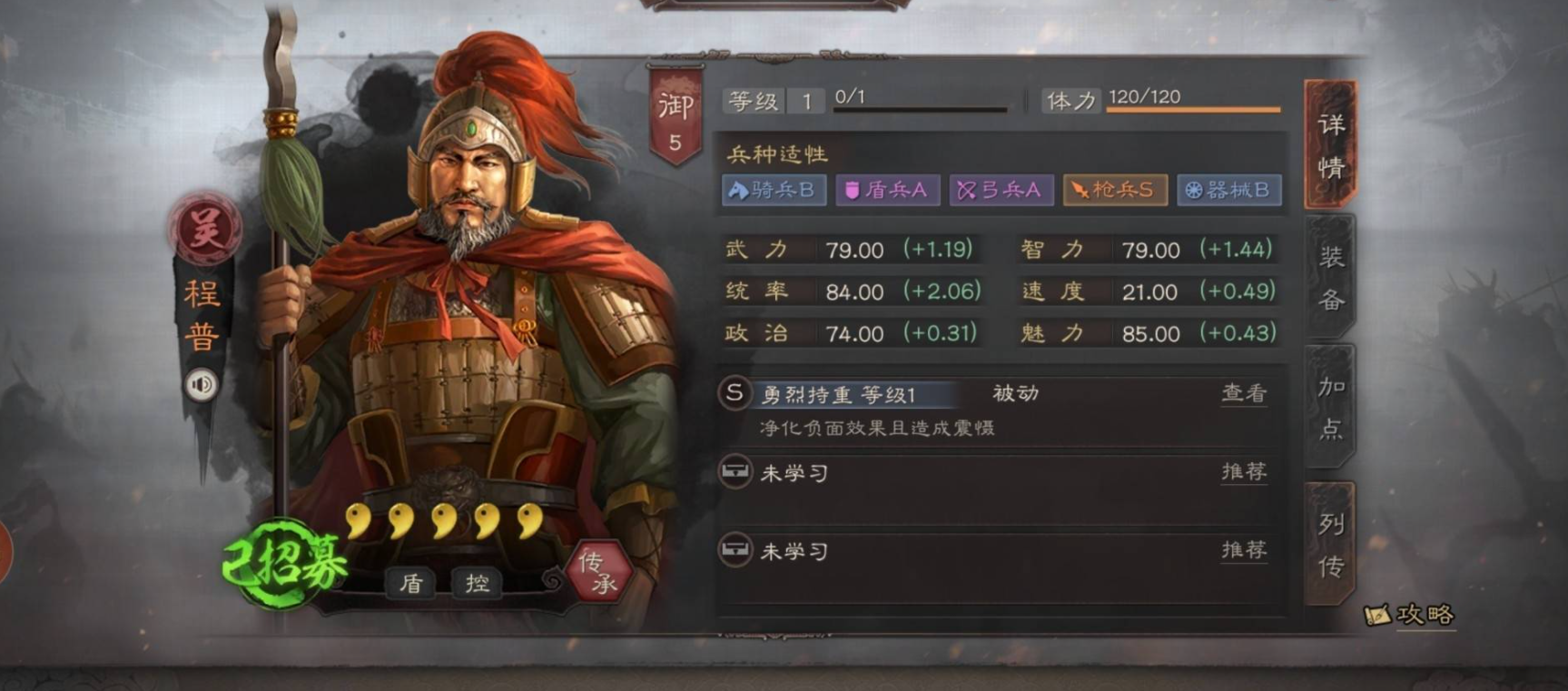Screen dimensions: 1568x691
Task: Switch to the 详情 details tab
Action: pos(1330,144)
